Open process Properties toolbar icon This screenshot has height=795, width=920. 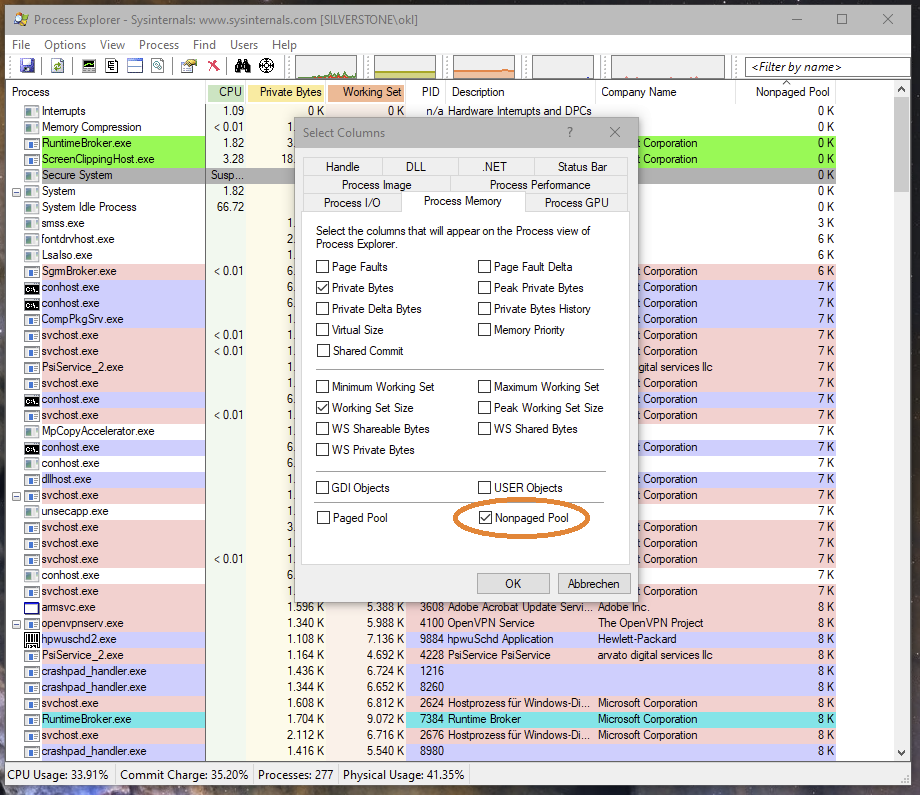(x=188, y=66)
